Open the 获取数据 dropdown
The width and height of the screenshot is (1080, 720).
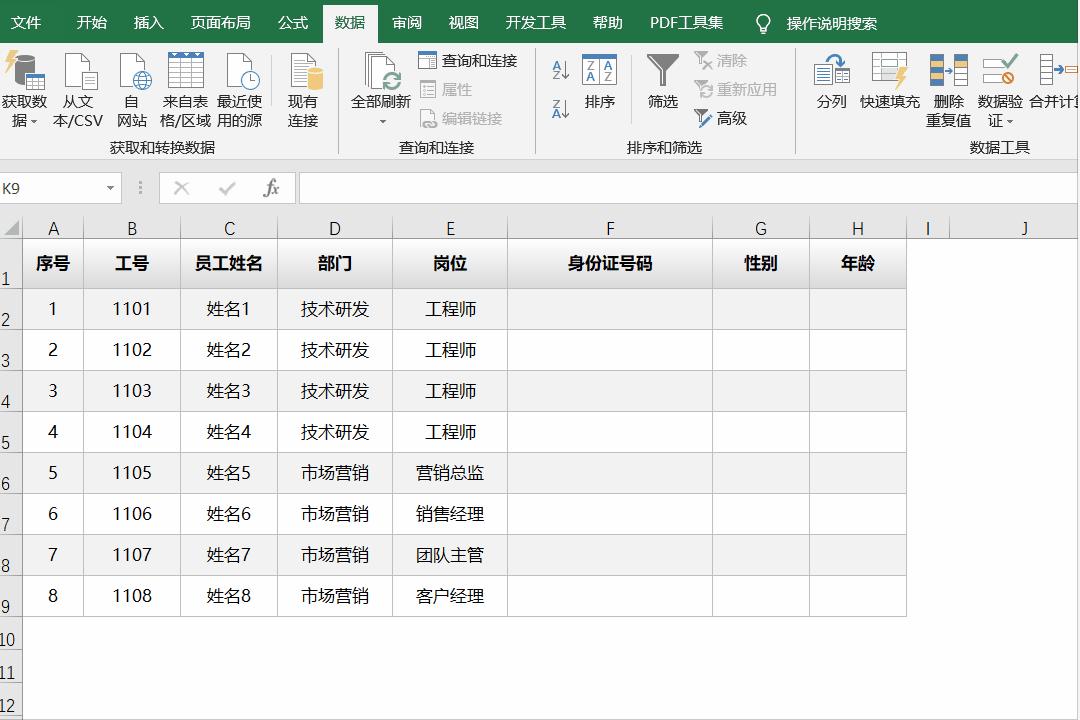28,88
